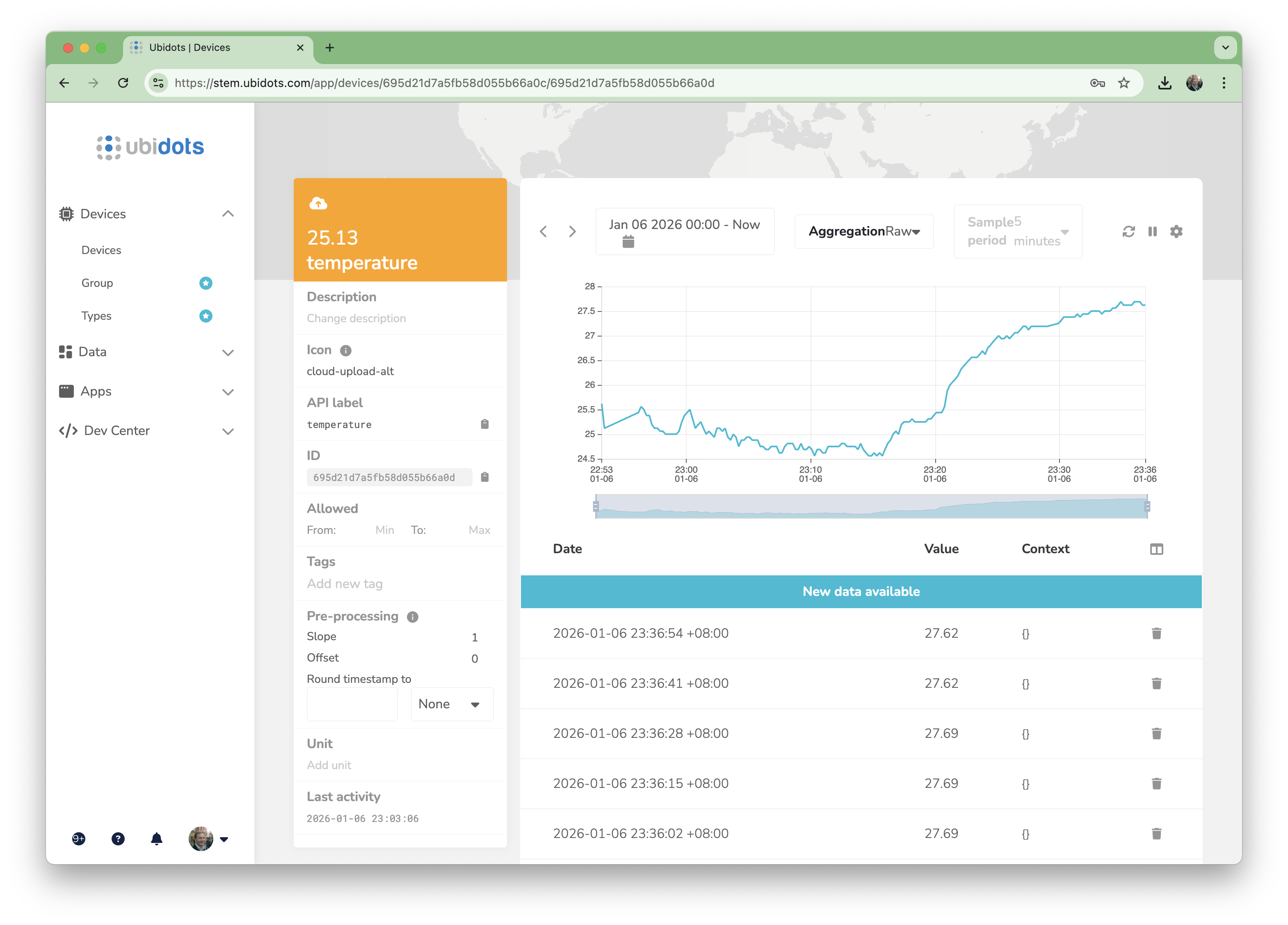Pause real-time chart updates
This screenshot has width=1288, height=925.
click(1152, 231)
